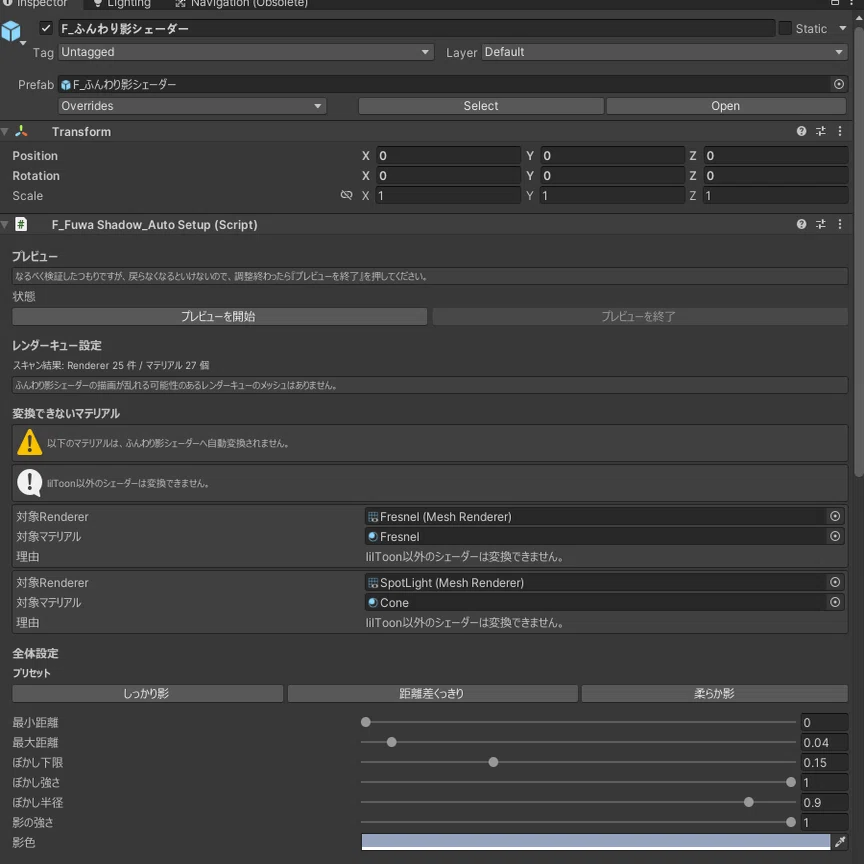Open the prefab Overrides dropdown

click(192, 106)
